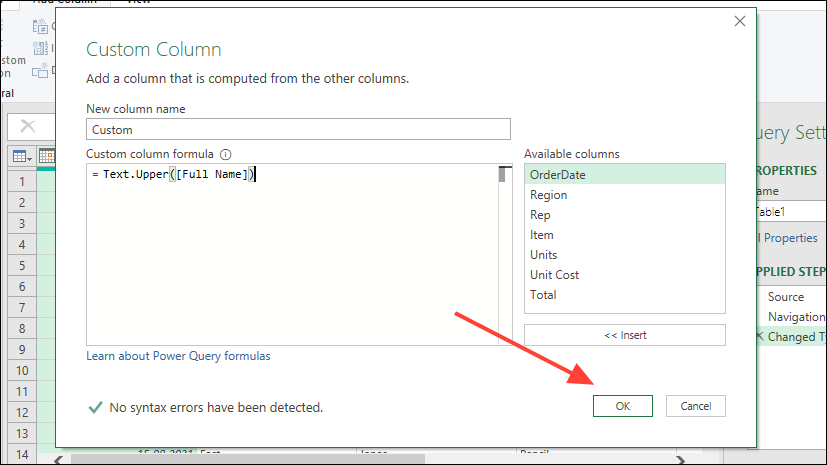This screenshot has height=465, width=827.
Task: Close the Custom Column dialog
Action: [x=739, y=21]
